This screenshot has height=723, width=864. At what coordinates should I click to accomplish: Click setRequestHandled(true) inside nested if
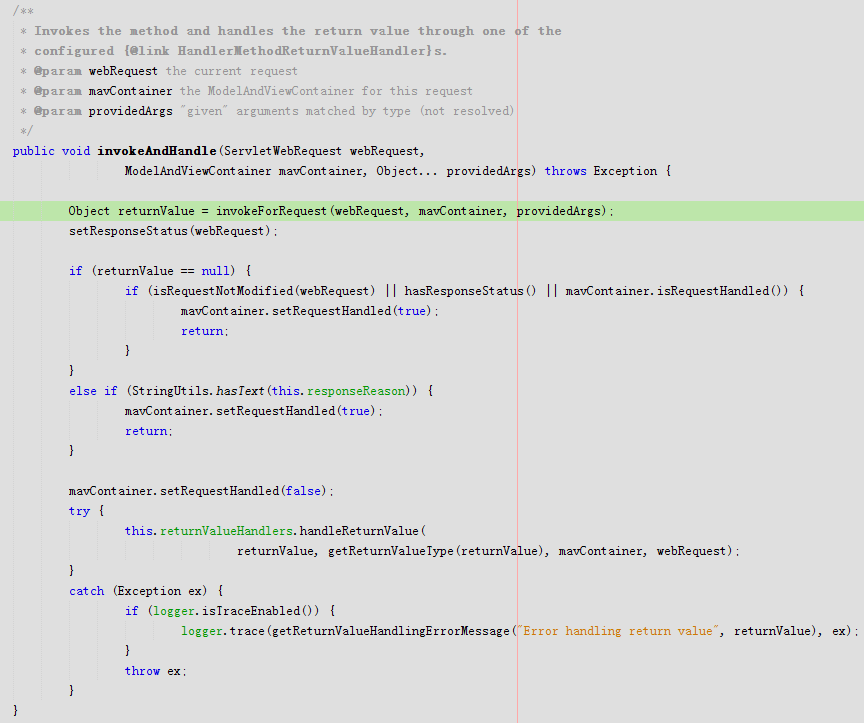(x=351, y=311)
